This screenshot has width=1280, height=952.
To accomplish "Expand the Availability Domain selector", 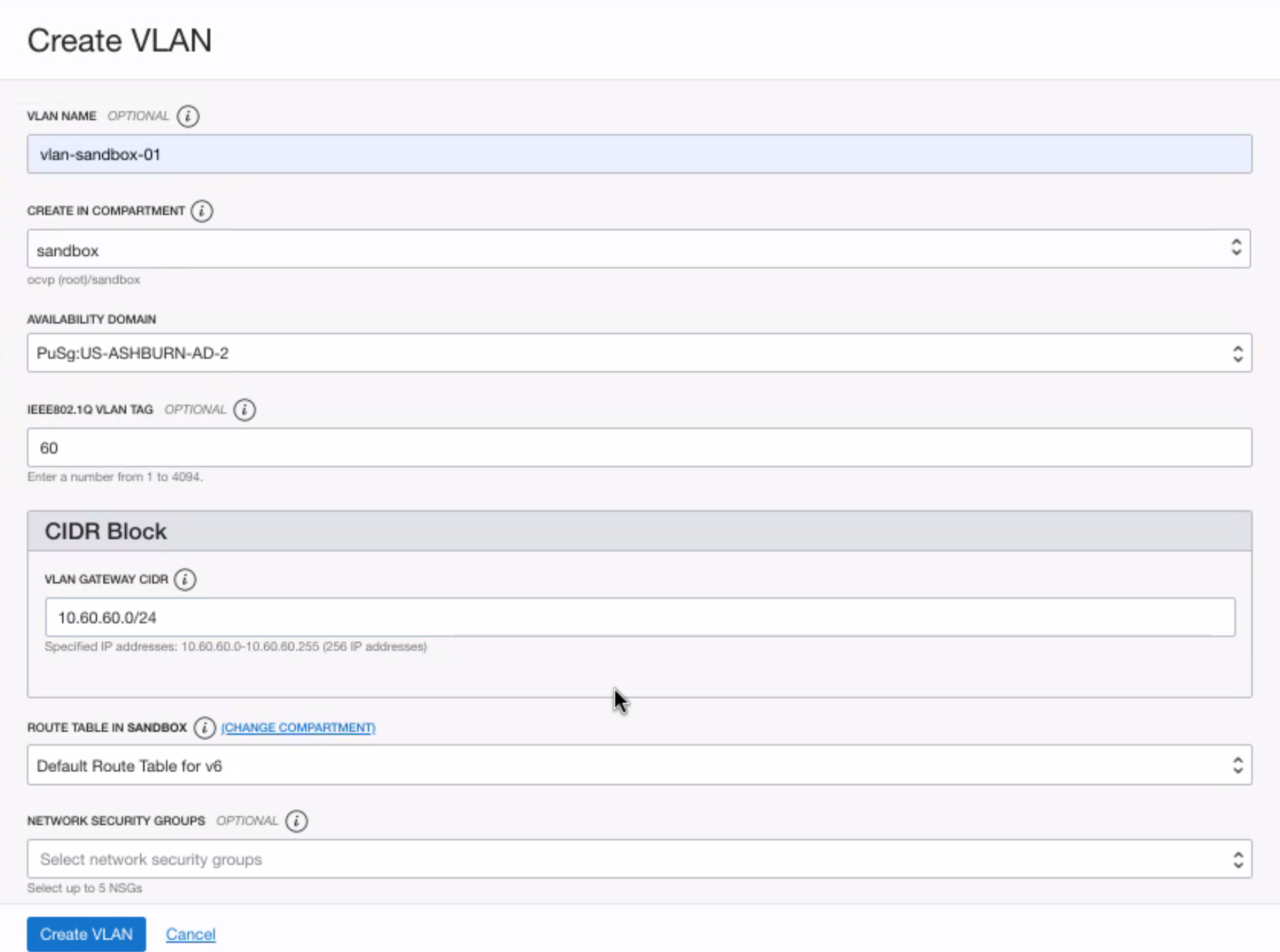I will pos(638,353).
